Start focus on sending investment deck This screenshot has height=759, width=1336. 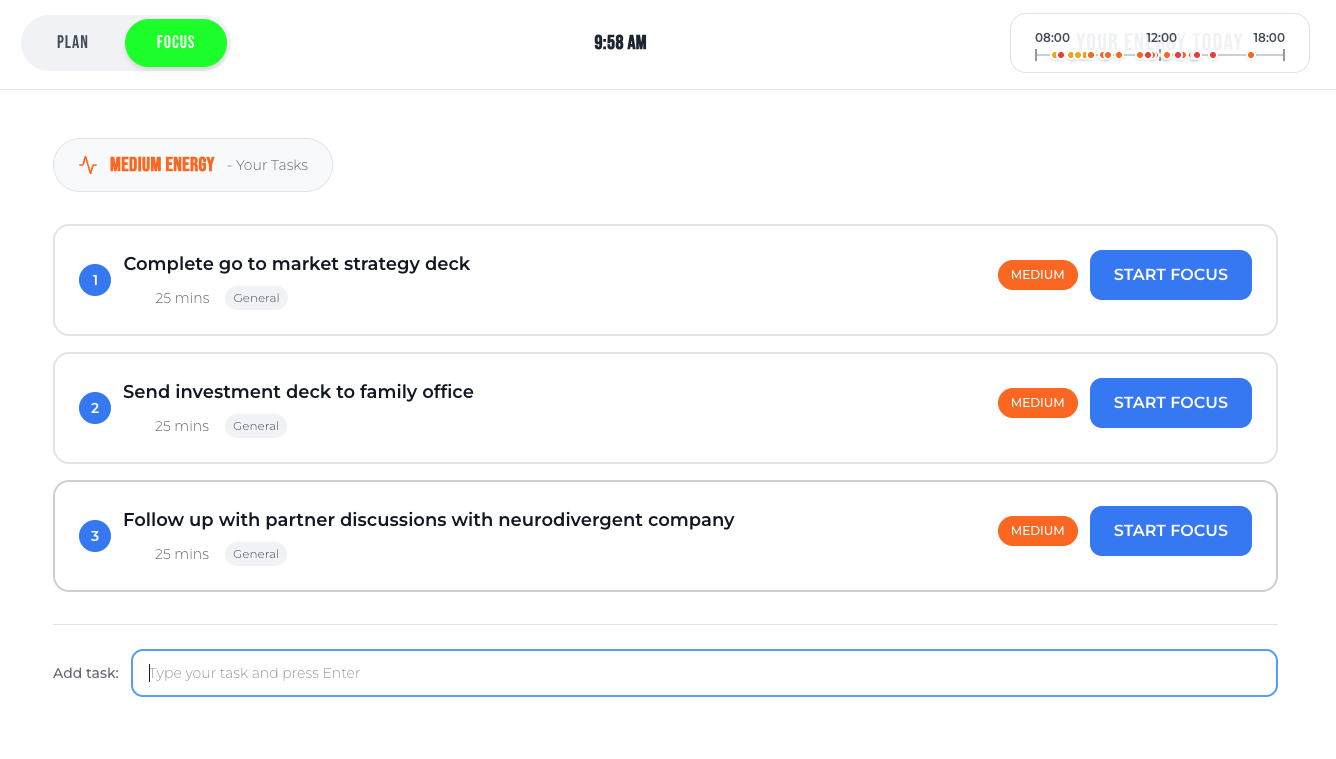[x=1170, y=403]
